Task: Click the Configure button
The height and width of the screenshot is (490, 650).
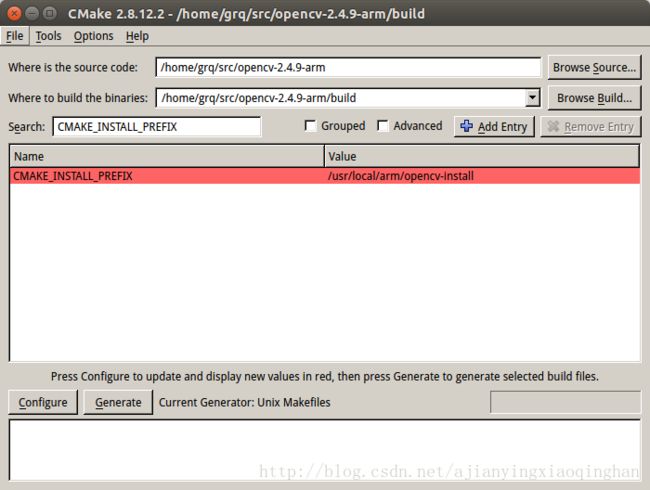Action: coord(43,402)
